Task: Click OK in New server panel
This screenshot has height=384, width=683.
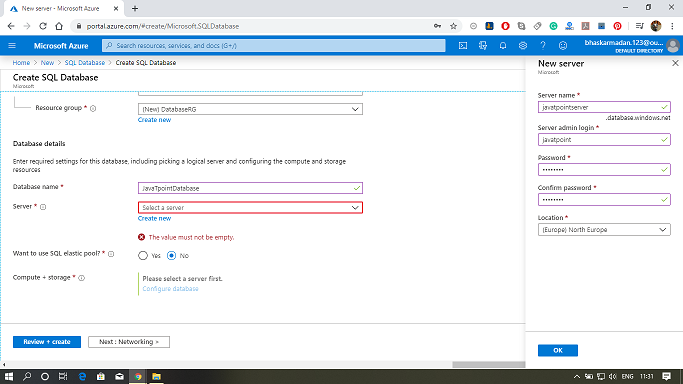Action: 558,350
